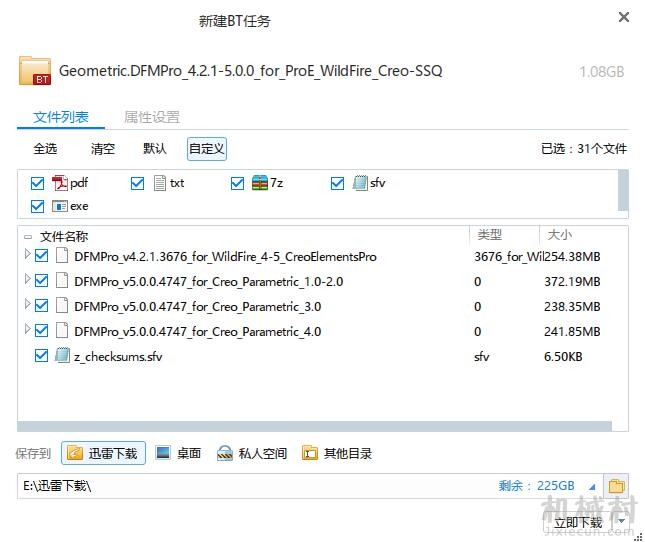Screen dimensions: 645x542
Task: Click the pdf file type icon
Action: (60, 183)
